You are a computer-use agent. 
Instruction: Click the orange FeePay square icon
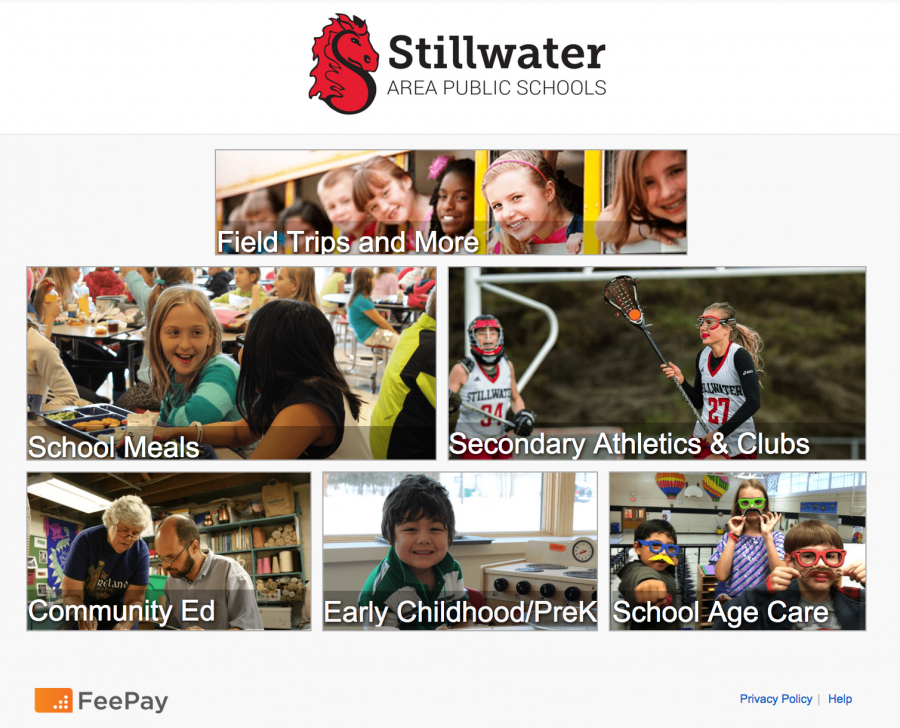tap(53, 700)
